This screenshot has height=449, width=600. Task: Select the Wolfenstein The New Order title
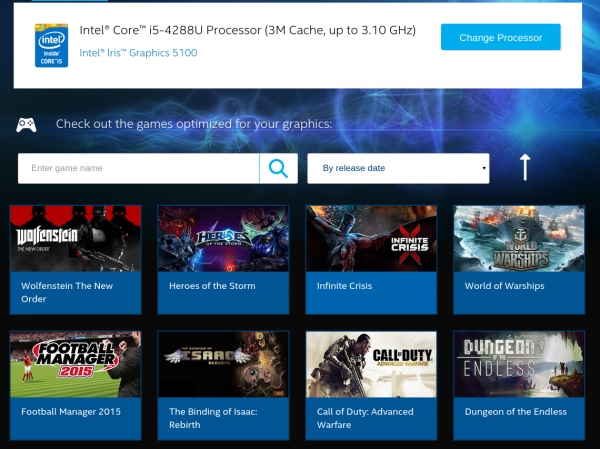67,292
